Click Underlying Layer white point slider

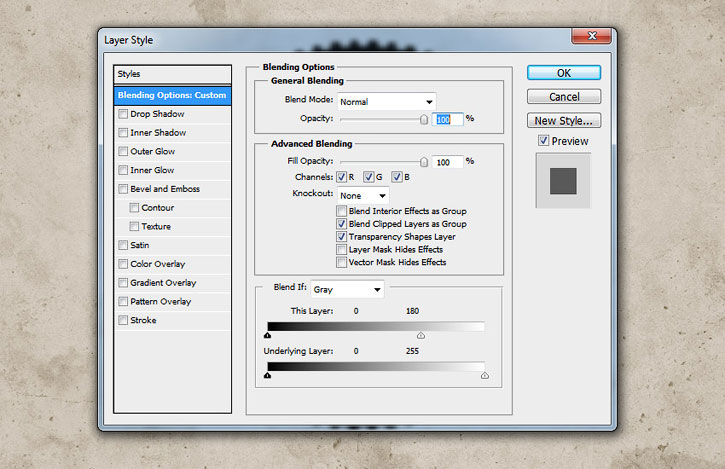(485, 375)
